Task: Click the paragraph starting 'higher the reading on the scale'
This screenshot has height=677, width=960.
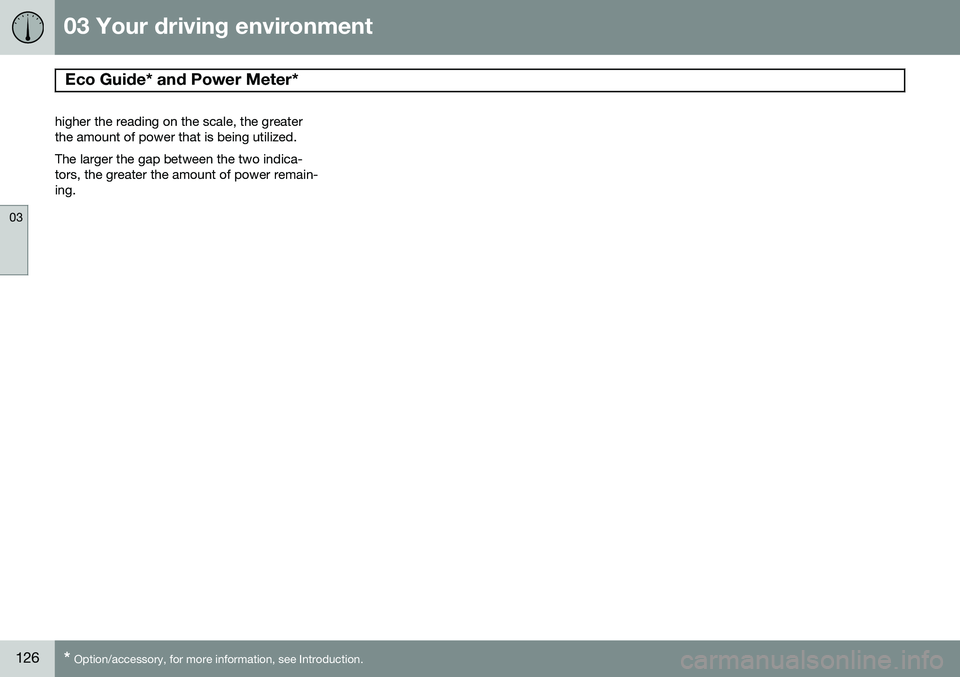Action: [x=179, y=129]
